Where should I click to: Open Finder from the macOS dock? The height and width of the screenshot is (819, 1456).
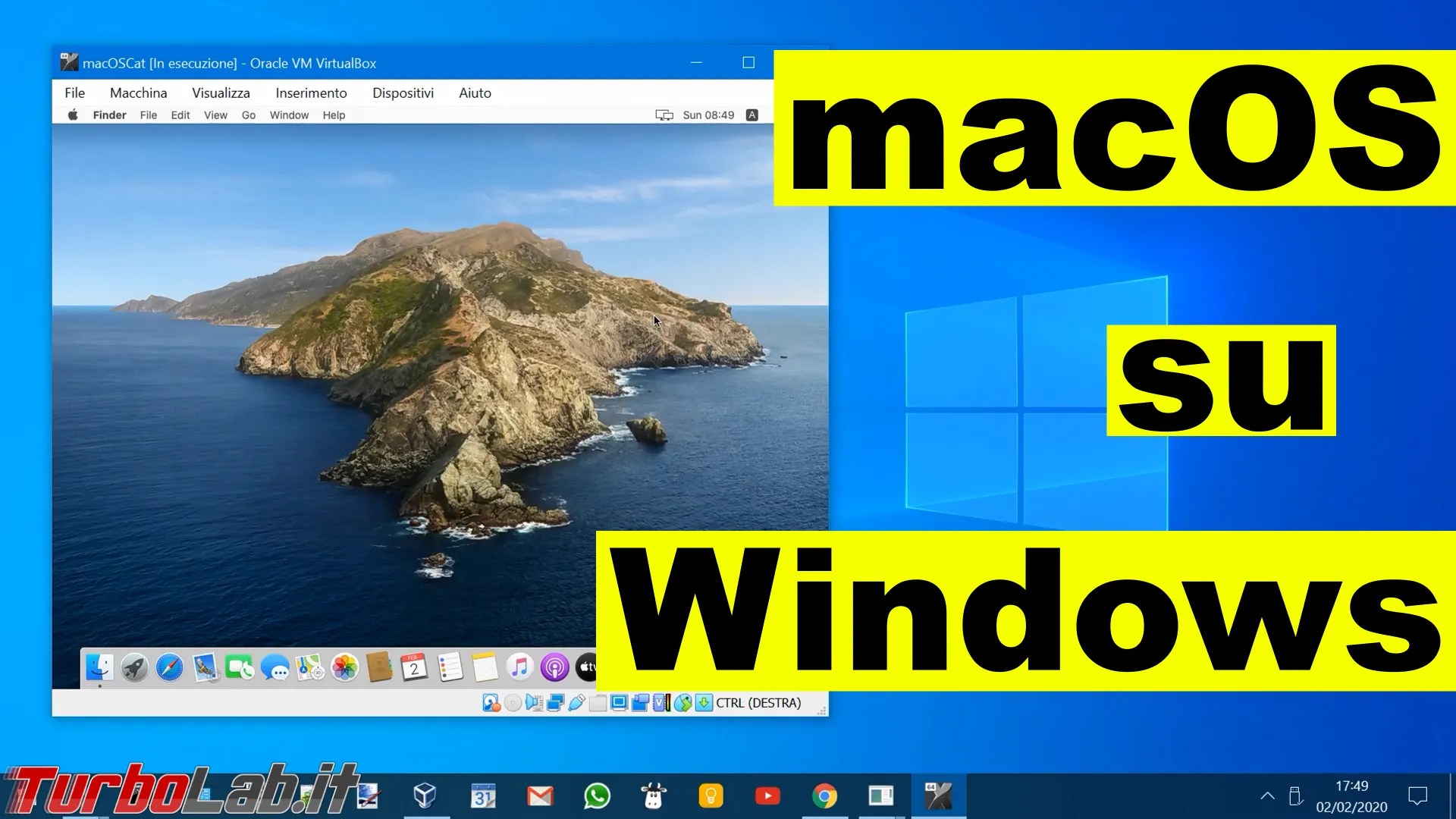click(x=99, y=667)
